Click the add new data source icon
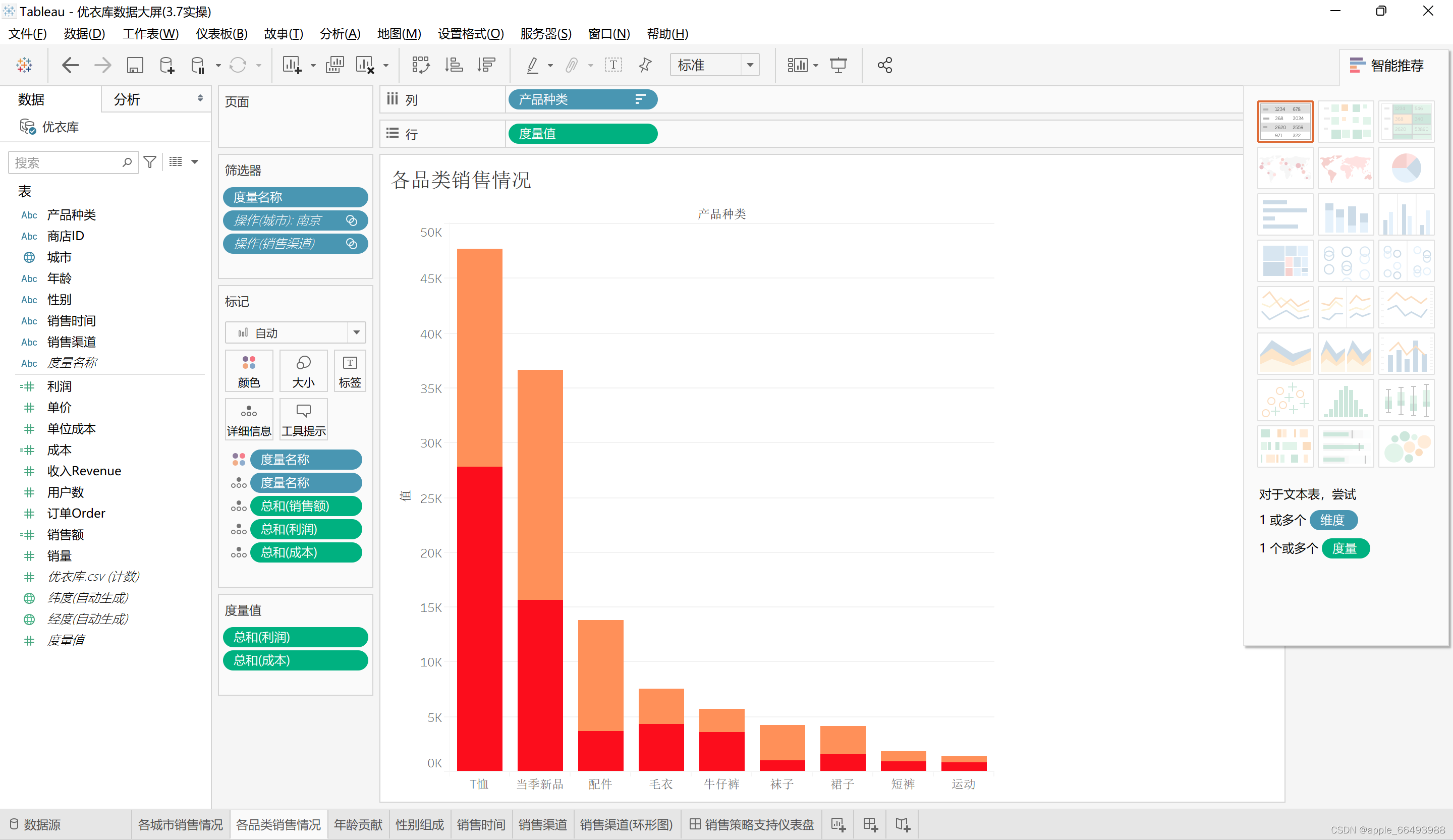The height and width of the screenshot is (840, 1453). pyautogui.click(x=166, y=65)
